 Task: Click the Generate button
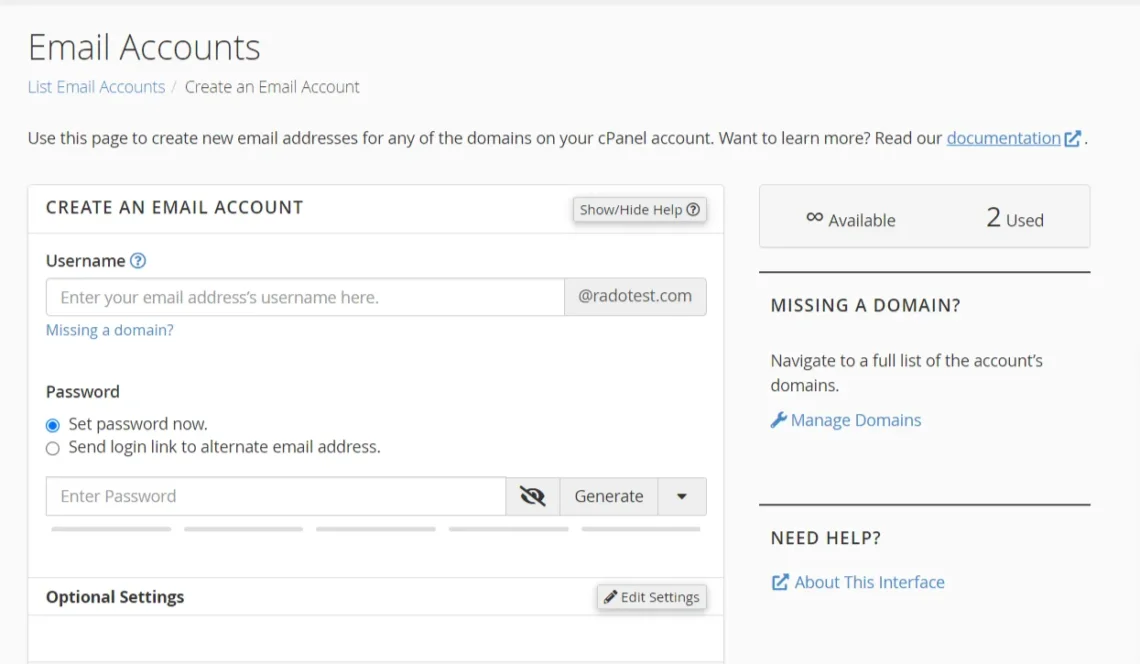(x=608, y=496)
